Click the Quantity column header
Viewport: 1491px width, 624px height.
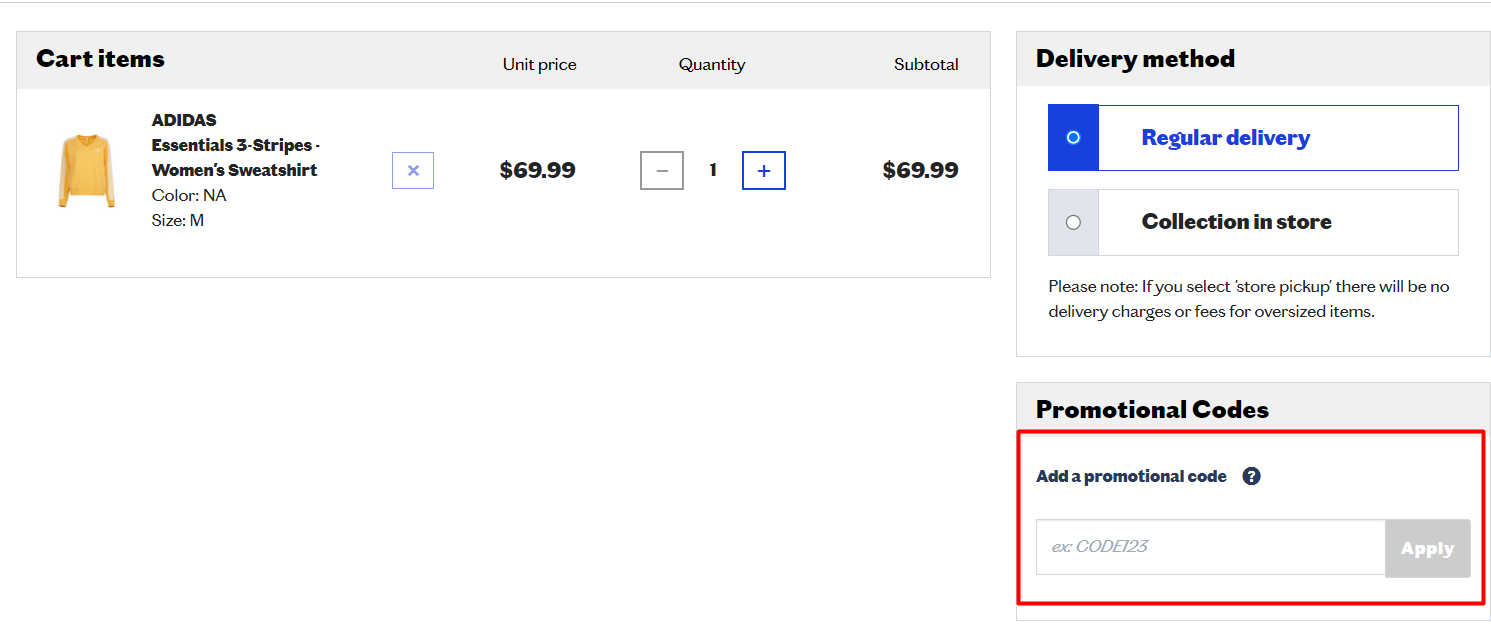tap(712, 64)
